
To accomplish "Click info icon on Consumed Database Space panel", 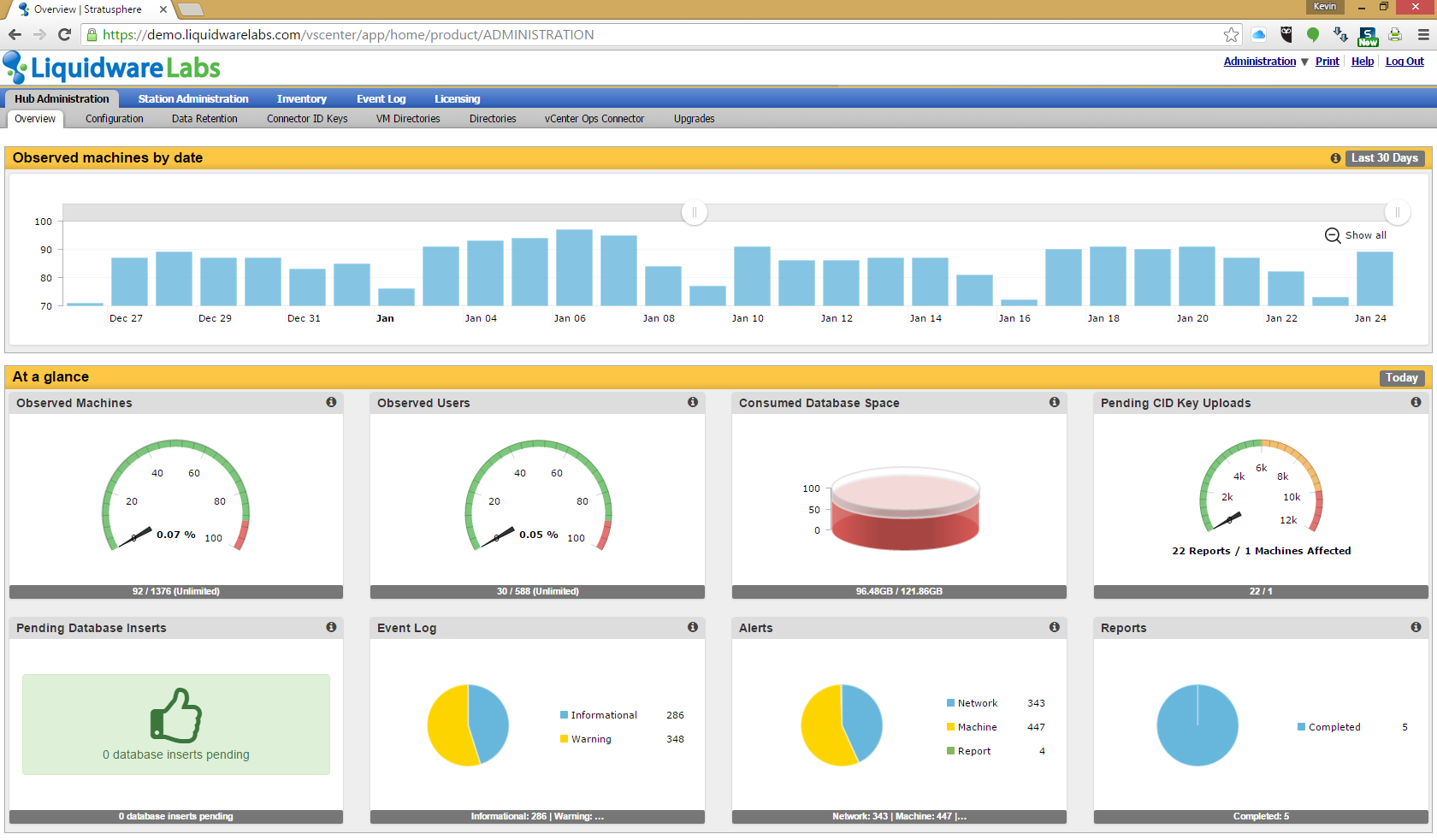I will 1055,402.
